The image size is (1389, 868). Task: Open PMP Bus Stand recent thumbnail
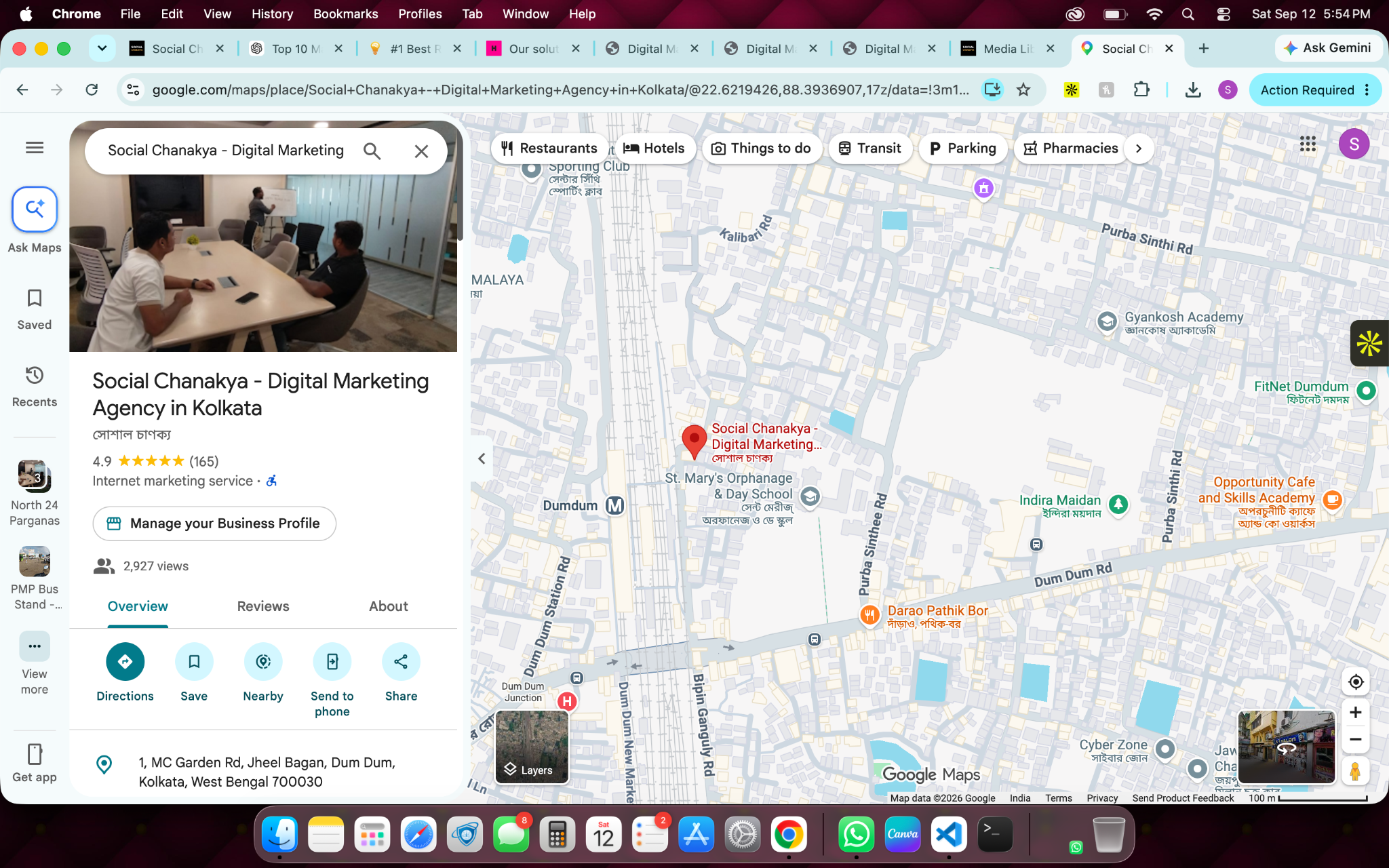coord(35,561)
